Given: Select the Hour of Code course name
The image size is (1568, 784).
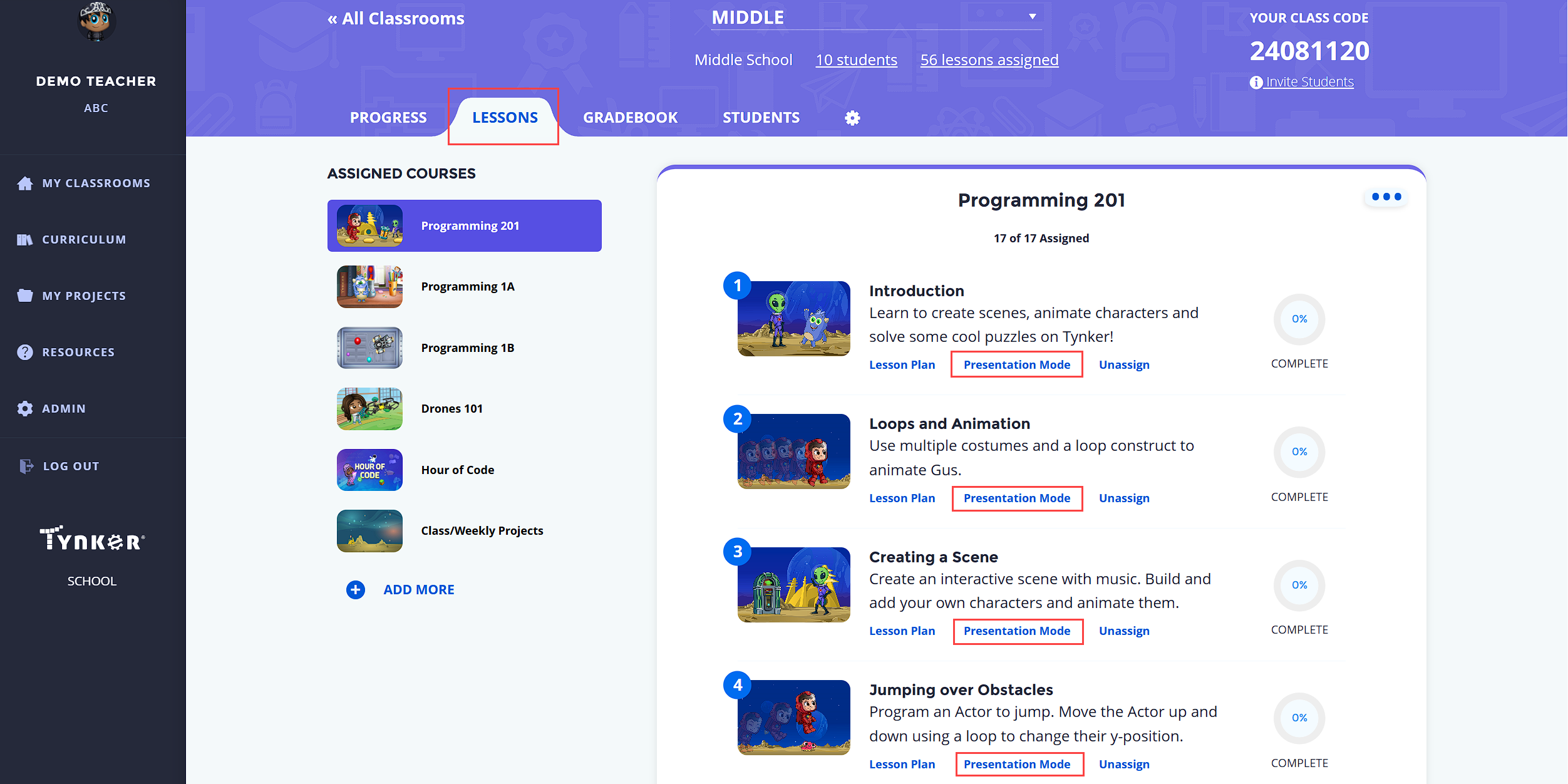Looking at the screenshot, I should (458, 470).
